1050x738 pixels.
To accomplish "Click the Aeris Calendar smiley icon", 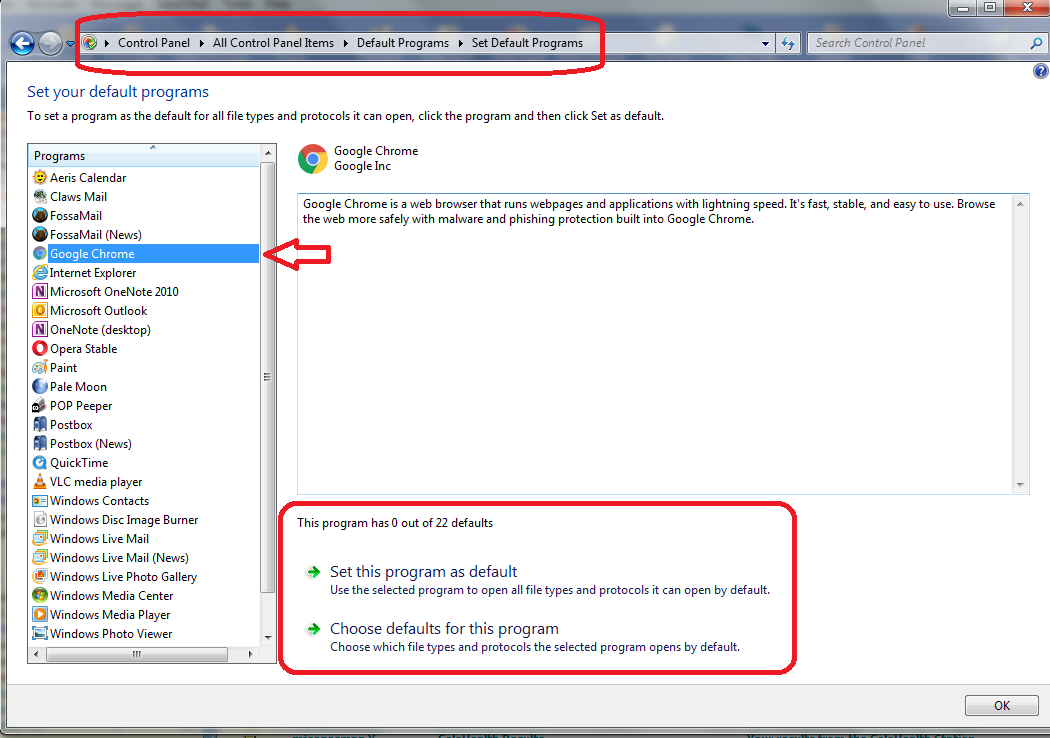I will (40, 177).
